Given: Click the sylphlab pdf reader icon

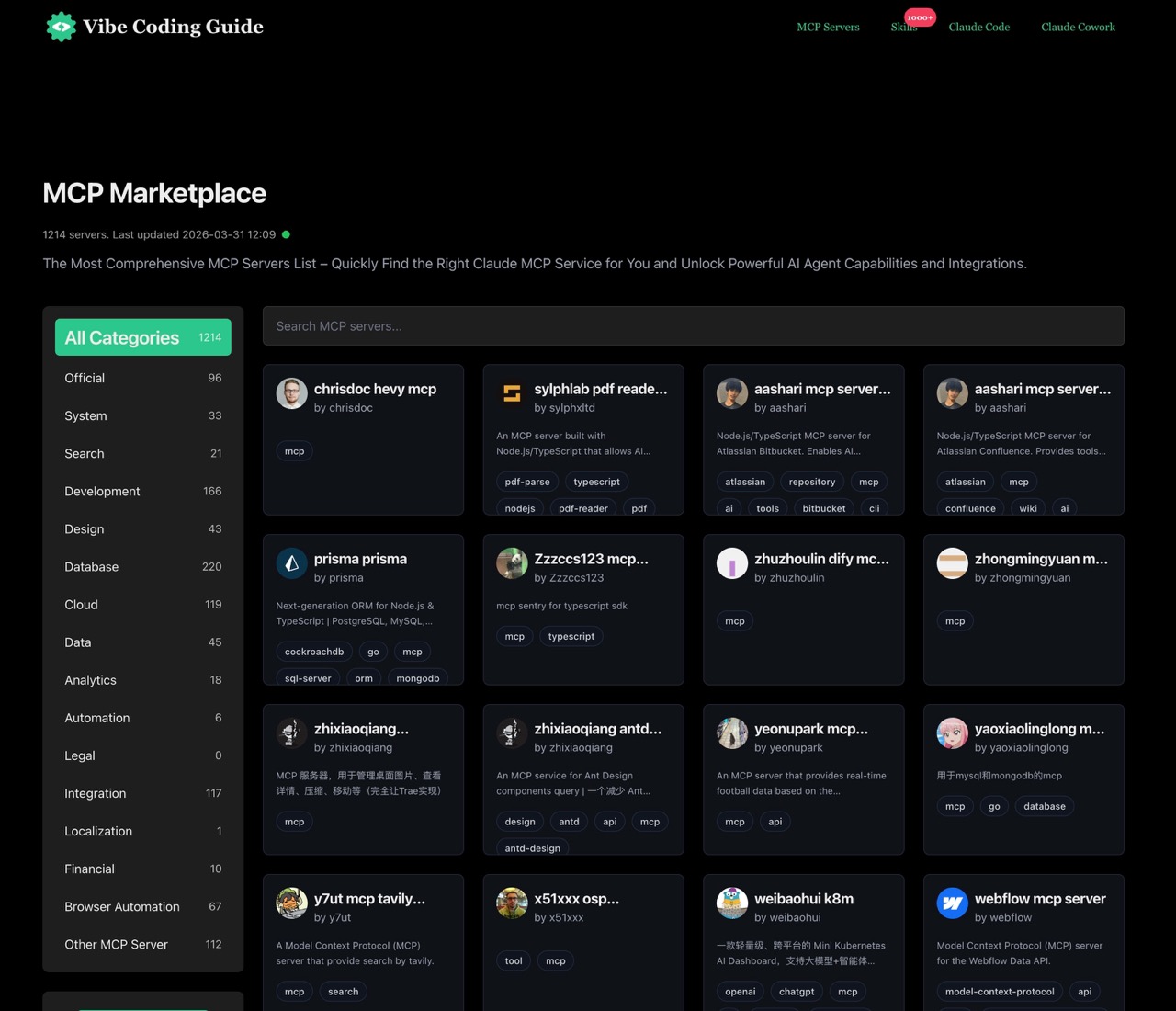Looking at the screenshot, I should point(512,393).
